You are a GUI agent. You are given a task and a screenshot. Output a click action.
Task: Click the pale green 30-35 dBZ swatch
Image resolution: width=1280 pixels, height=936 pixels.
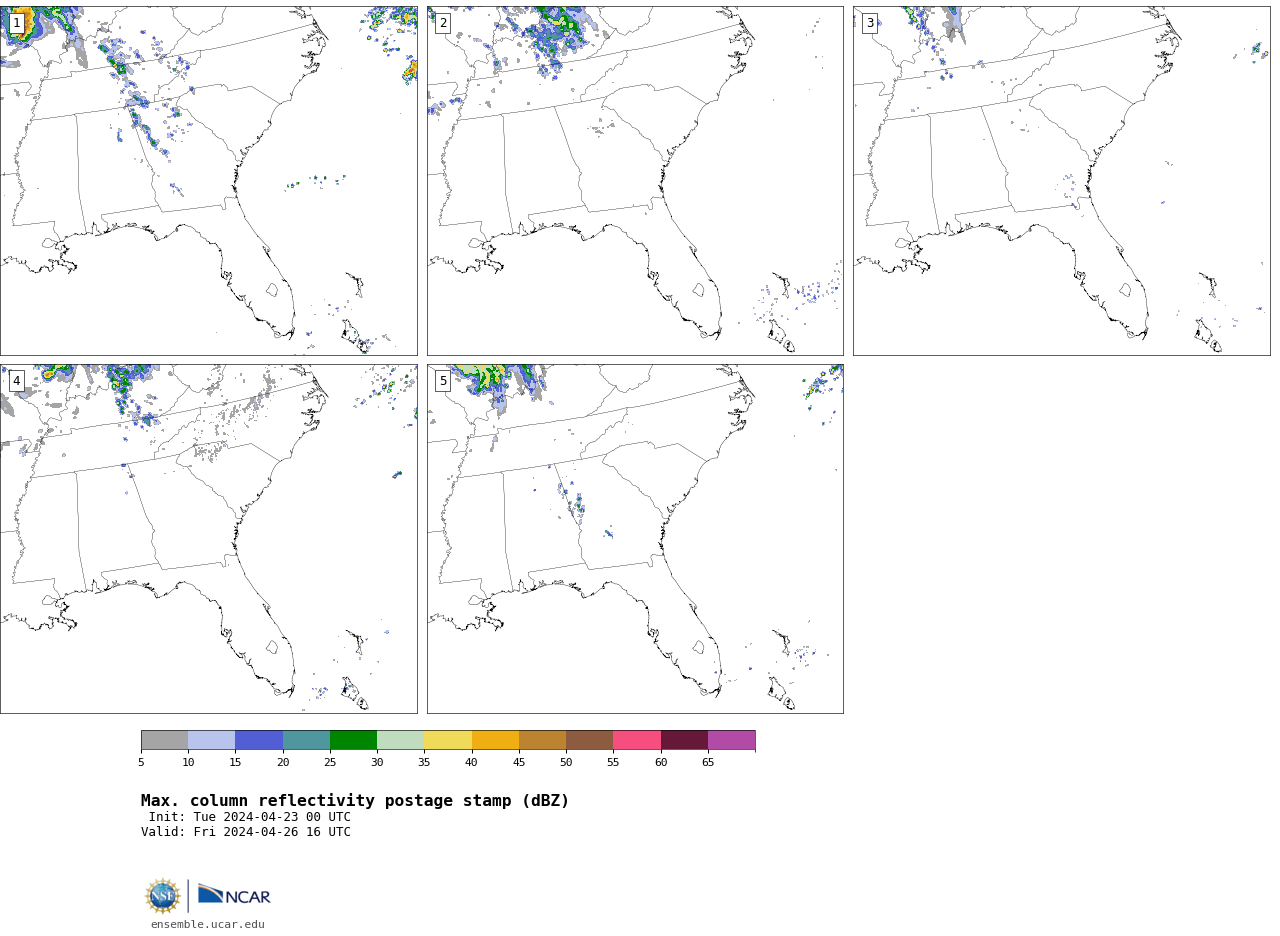[x=400, y=740]
